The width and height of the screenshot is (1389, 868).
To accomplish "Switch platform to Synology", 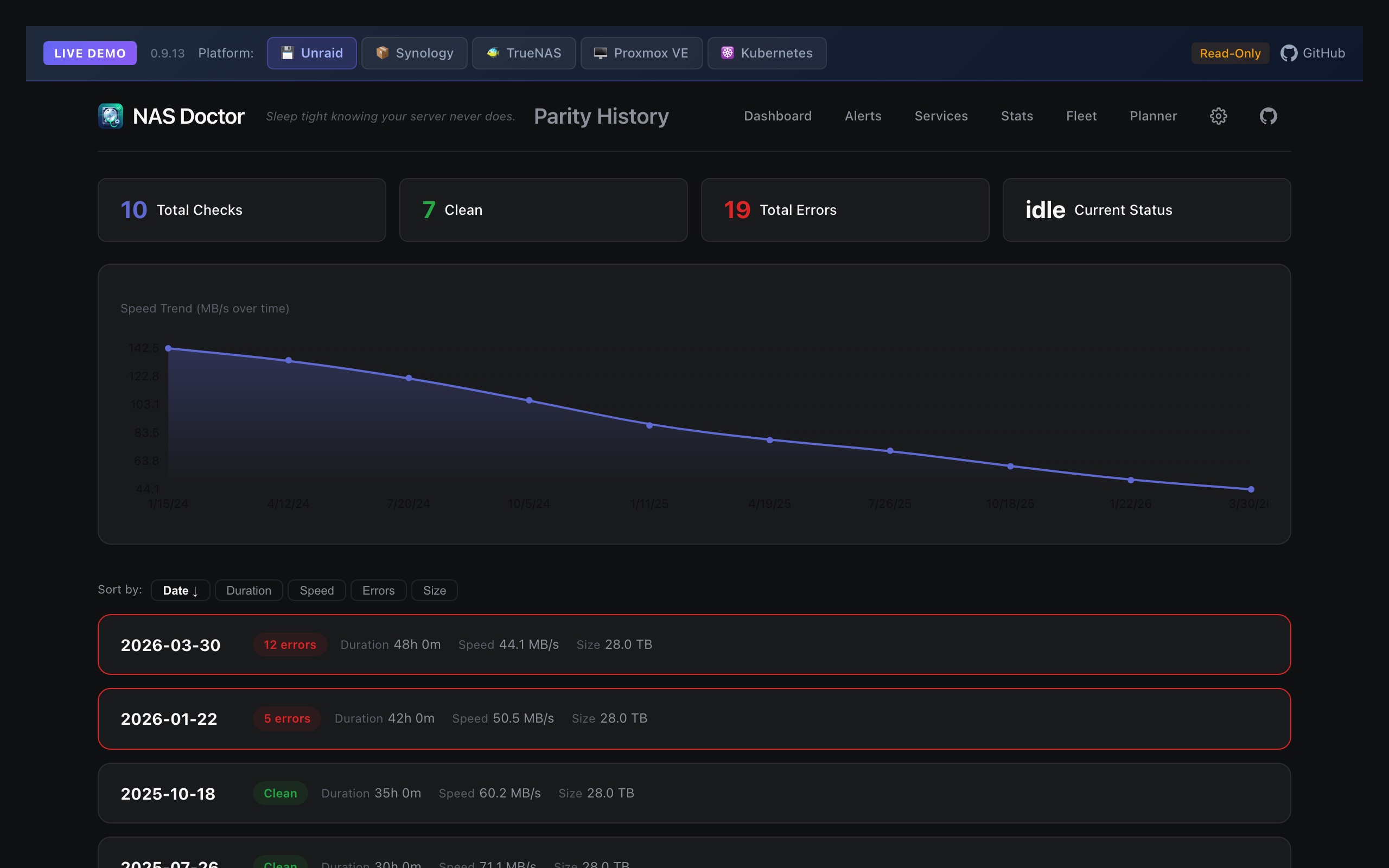I will coord(415,53).
